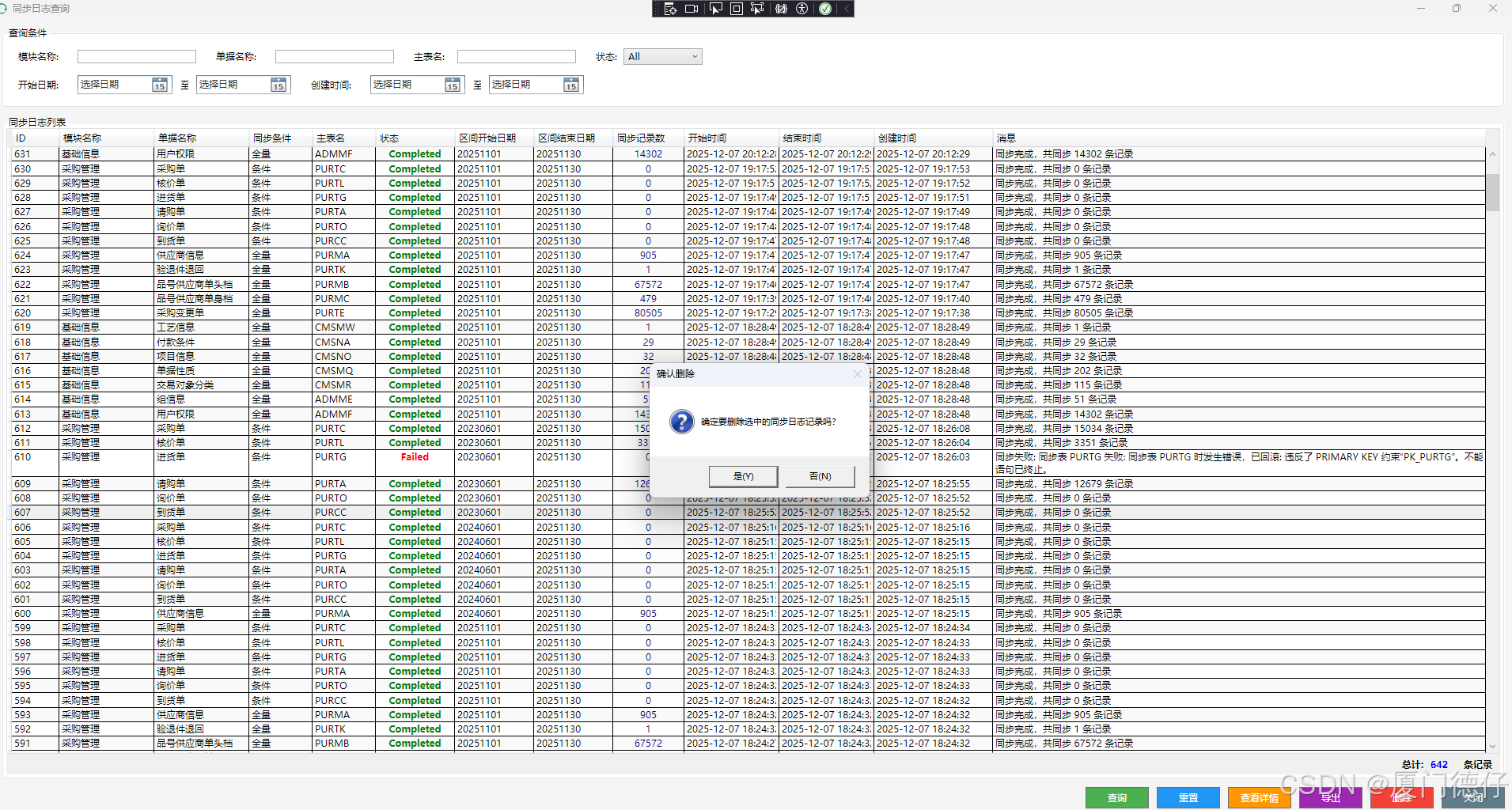Click the live visual tree icon in debug toolbar
Viewport: 1512px width, 810px height.
coord(670,9)
